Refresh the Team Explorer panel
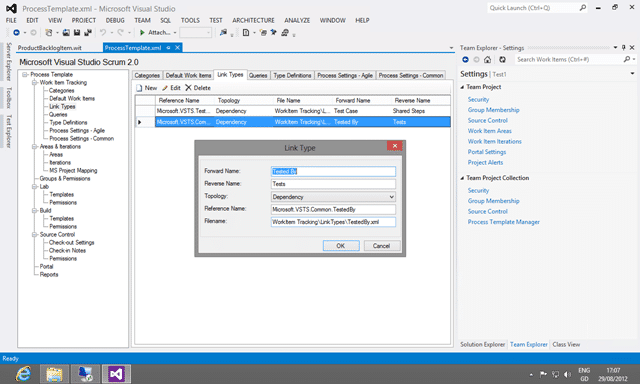Screen dimensions: 640x384 point(502,60)
